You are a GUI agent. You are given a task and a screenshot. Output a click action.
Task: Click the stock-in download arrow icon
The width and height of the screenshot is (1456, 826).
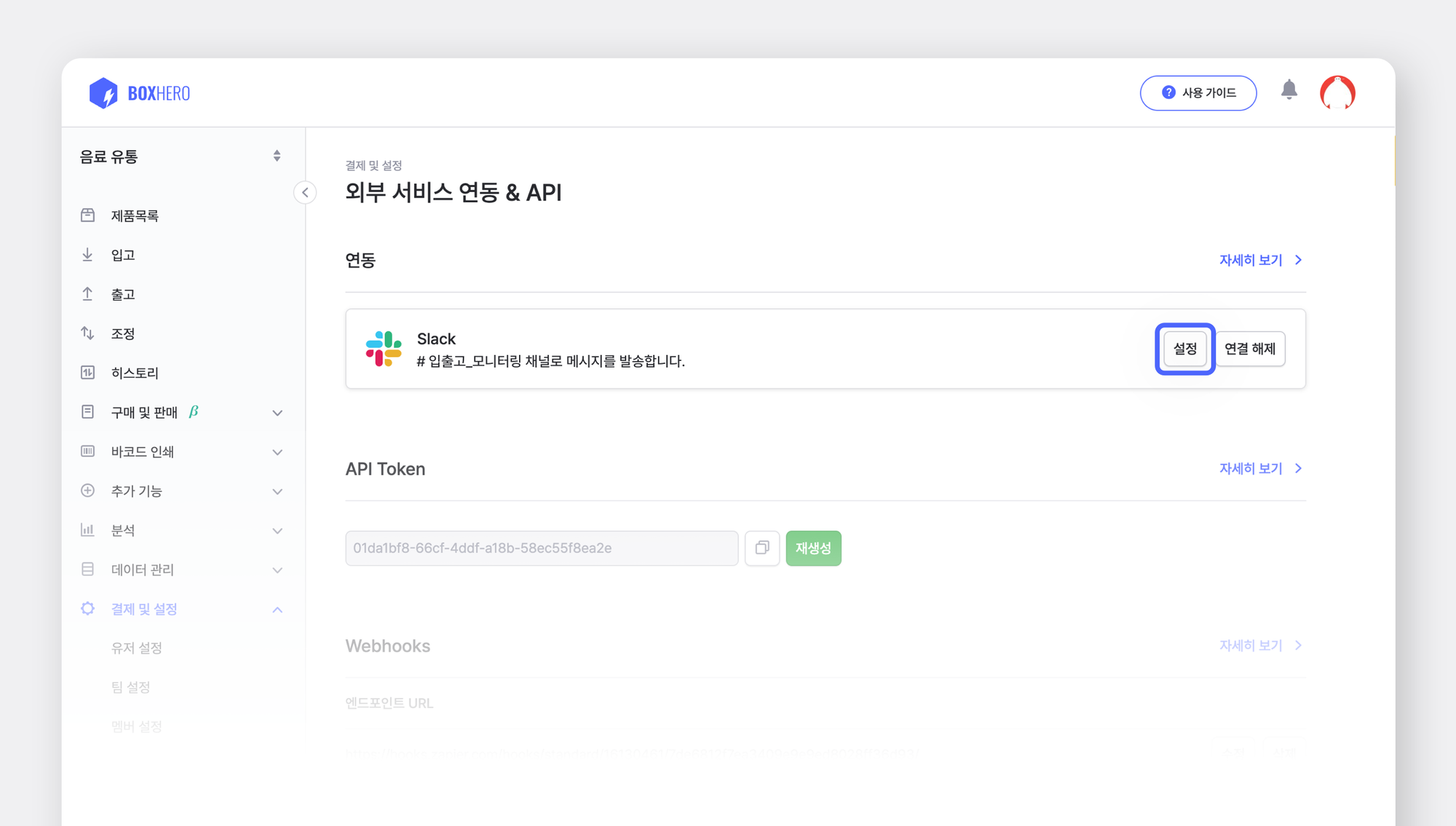tap(87, 255)
